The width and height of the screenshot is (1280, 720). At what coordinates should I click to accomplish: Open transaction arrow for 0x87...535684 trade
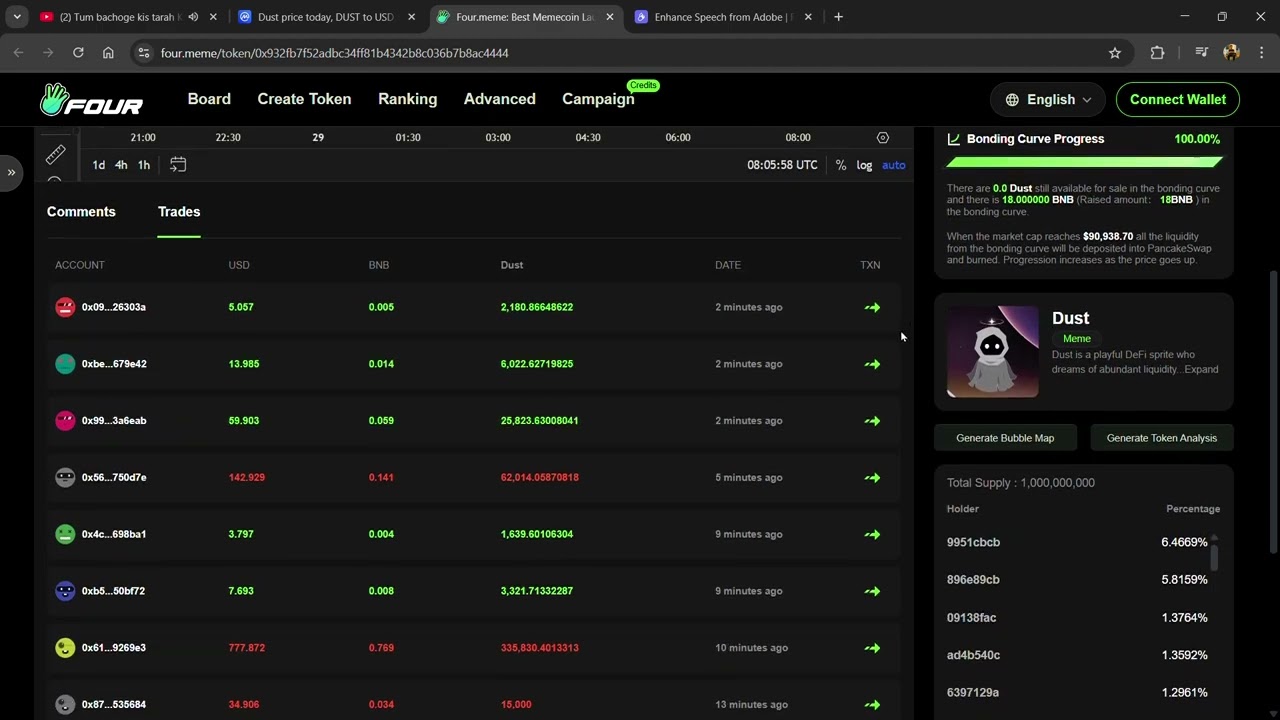pyautogui.click(x=873, y=705)
